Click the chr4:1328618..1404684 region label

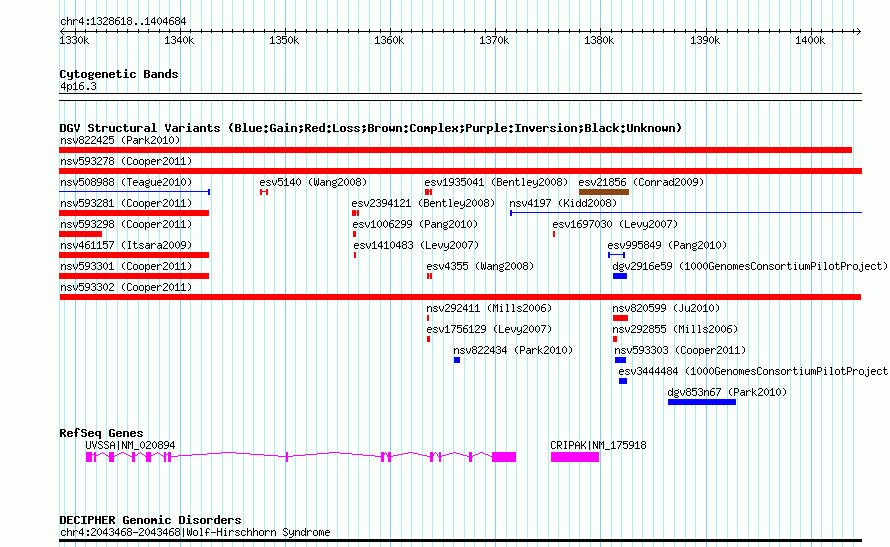point(123,22)
